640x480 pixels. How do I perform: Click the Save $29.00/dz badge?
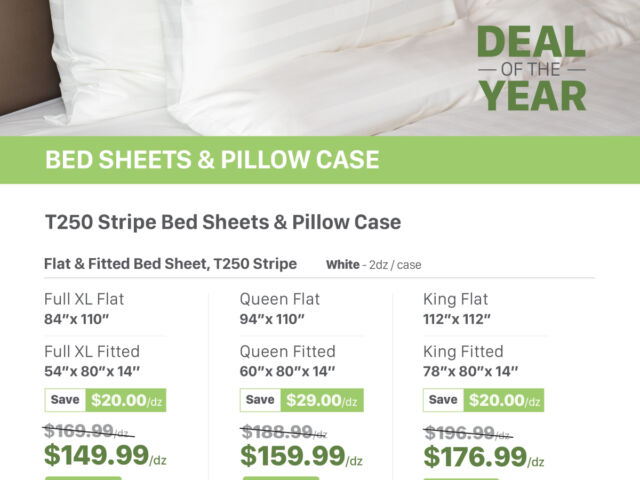coord(301,400)
